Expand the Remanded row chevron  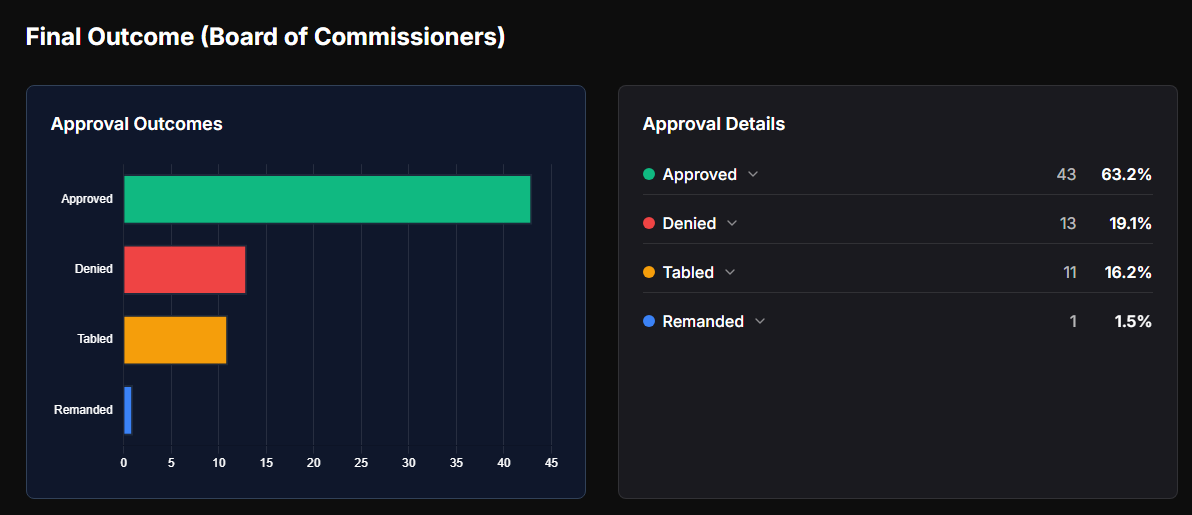click(x=760, y=322)
